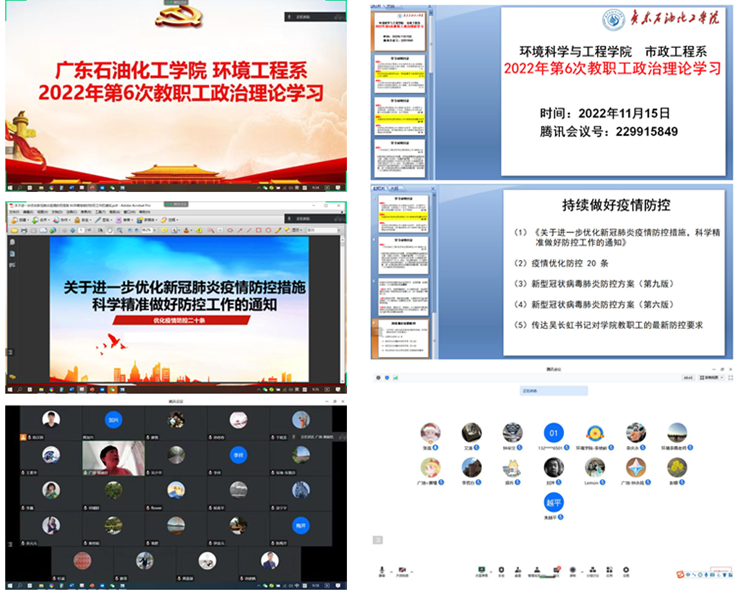The width and height of the screenshot is (738, 596).
Task: Open the Collaborate (协作) dropdown in Acrobat
Action: pos(62,220)
